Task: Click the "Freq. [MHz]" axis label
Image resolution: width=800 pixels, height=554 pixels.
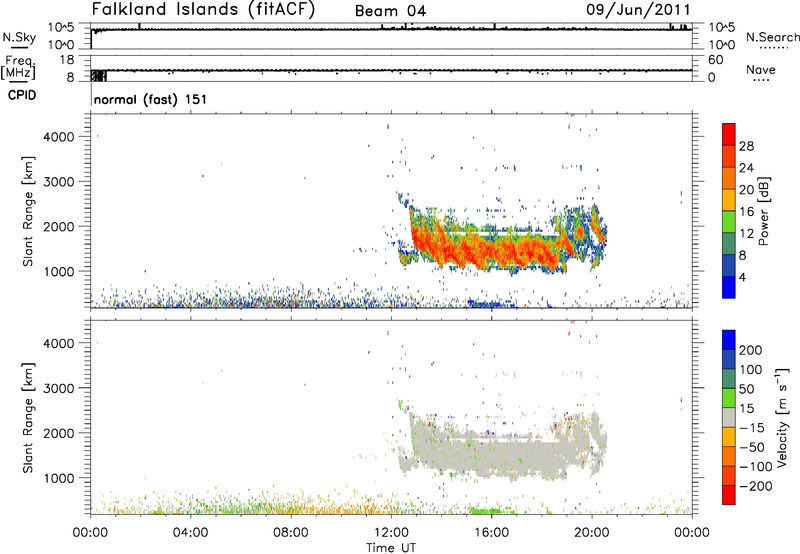Action: (18, 67)
